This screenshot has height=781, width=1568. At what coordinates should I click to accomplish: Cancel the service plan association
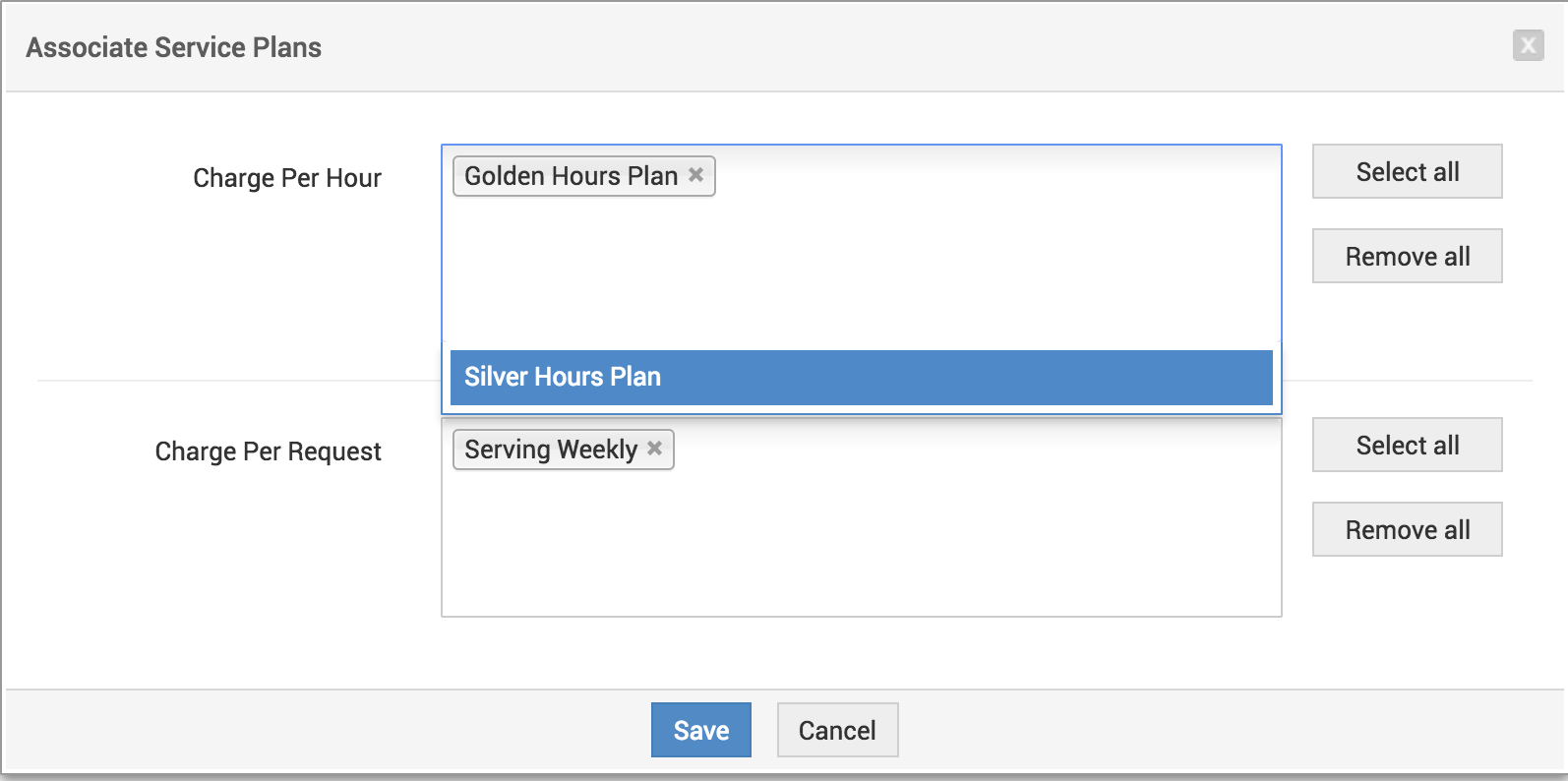[x=837, y=730]
